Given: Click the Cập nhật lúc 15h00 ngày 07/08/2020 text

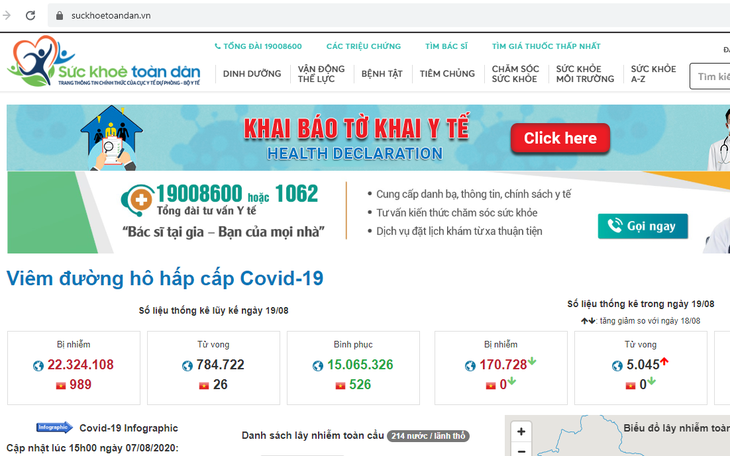Looking at the screenshot, I should pos(92,448).
